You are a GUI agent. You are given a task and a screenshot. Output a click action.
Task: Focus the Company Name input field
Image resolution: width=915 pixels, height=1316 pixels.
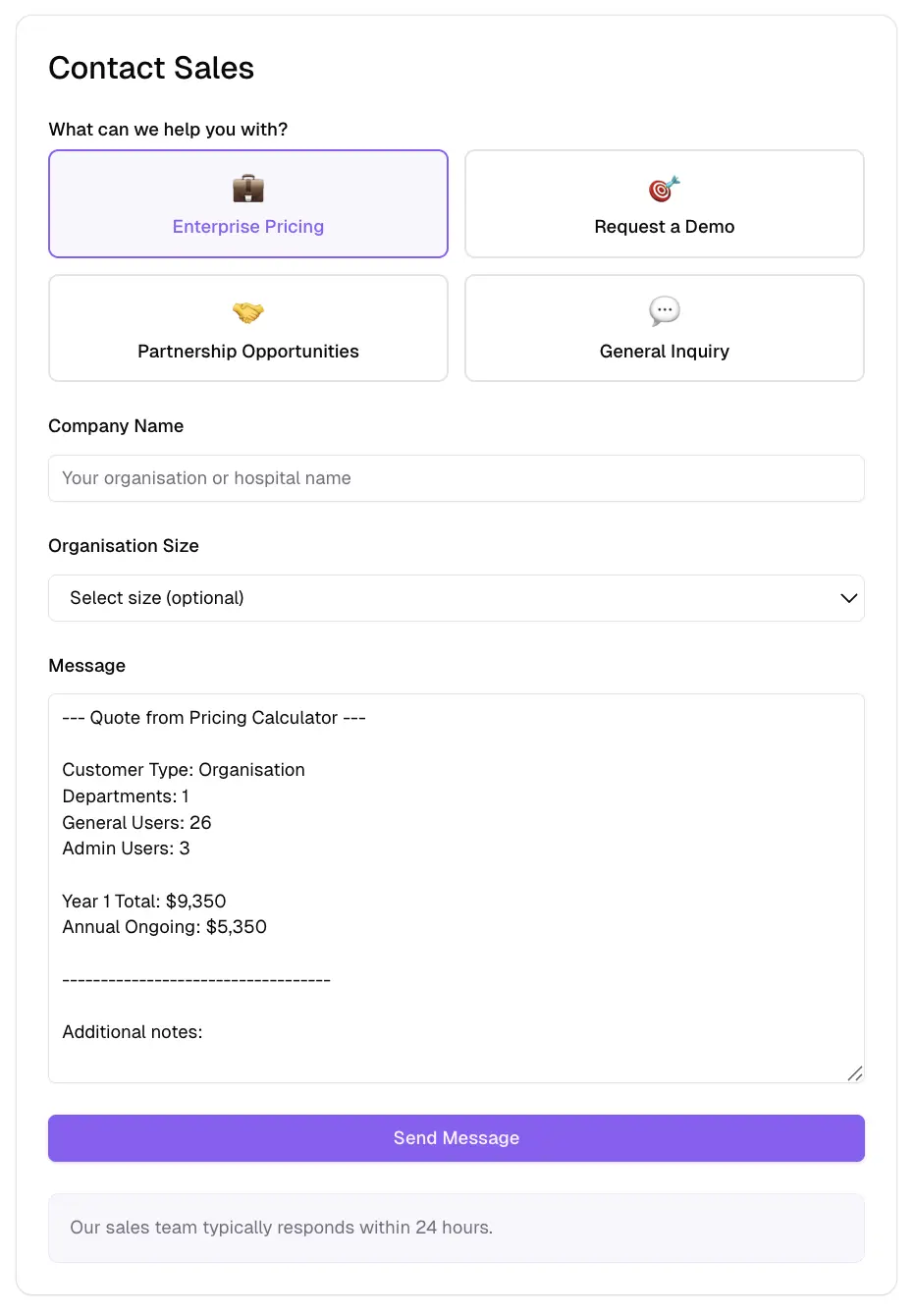click(x=456, y=478)
